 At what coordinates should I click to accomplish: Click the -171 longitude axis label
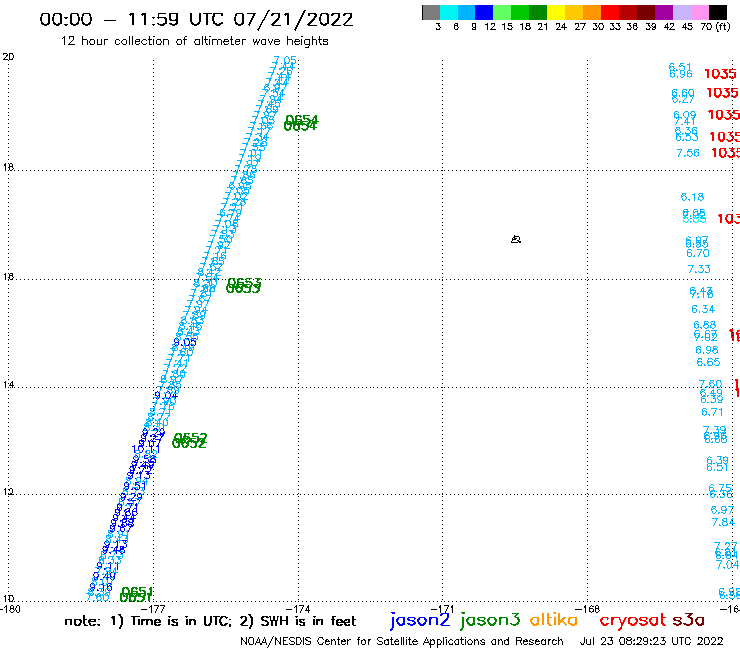[442, 609]
